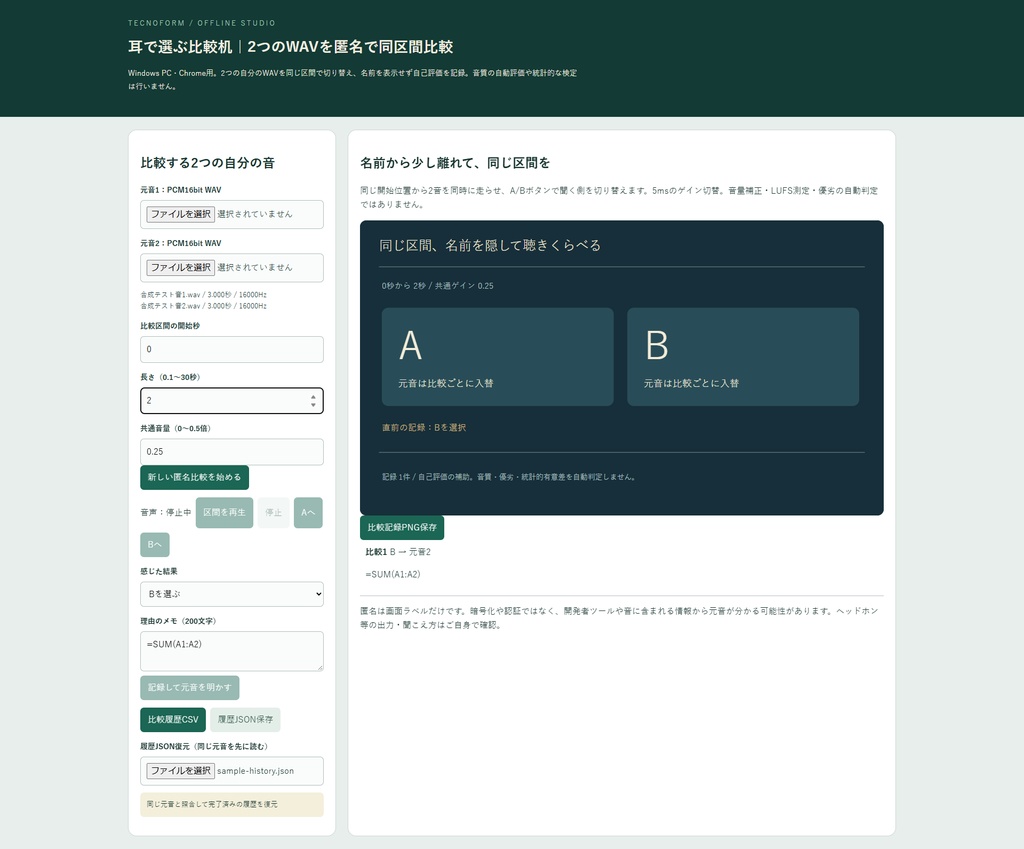Export history via 比較履歴CSV button
1024x849 pixels.
pyautogui.click(x=173, y=720)
